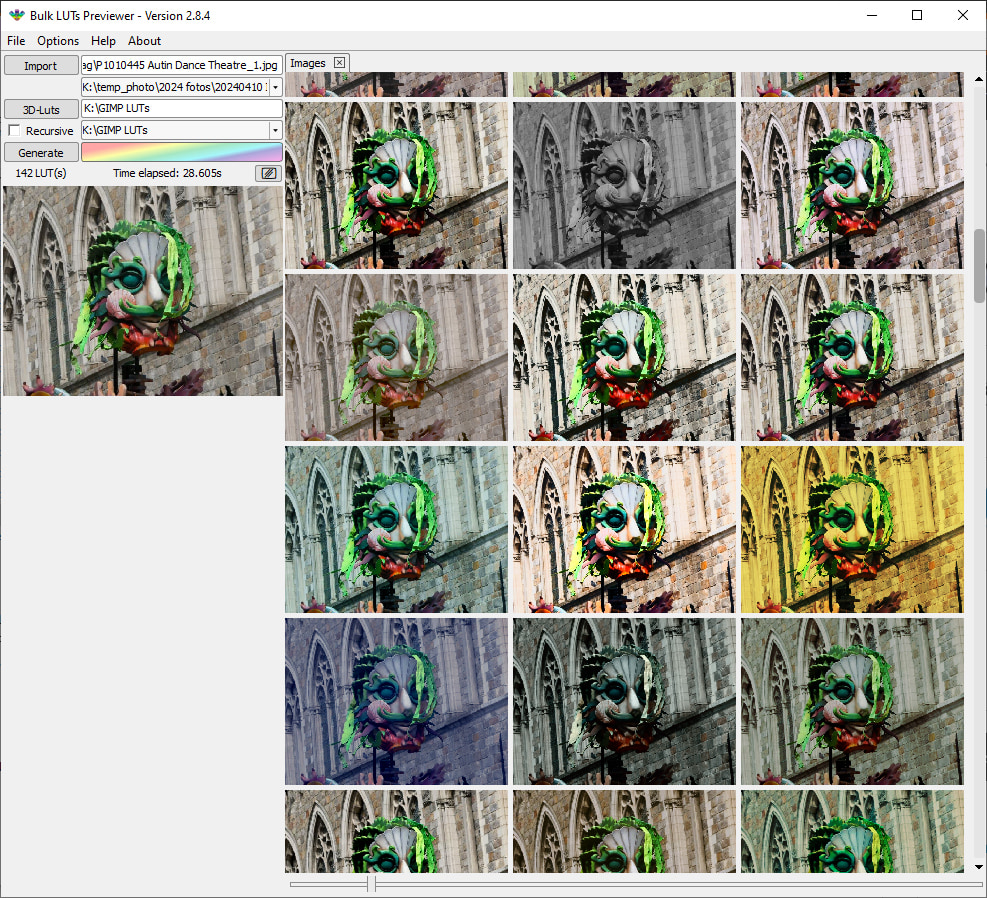Open the Help menu
Screen dimensions: 987x898
point(103,41)
